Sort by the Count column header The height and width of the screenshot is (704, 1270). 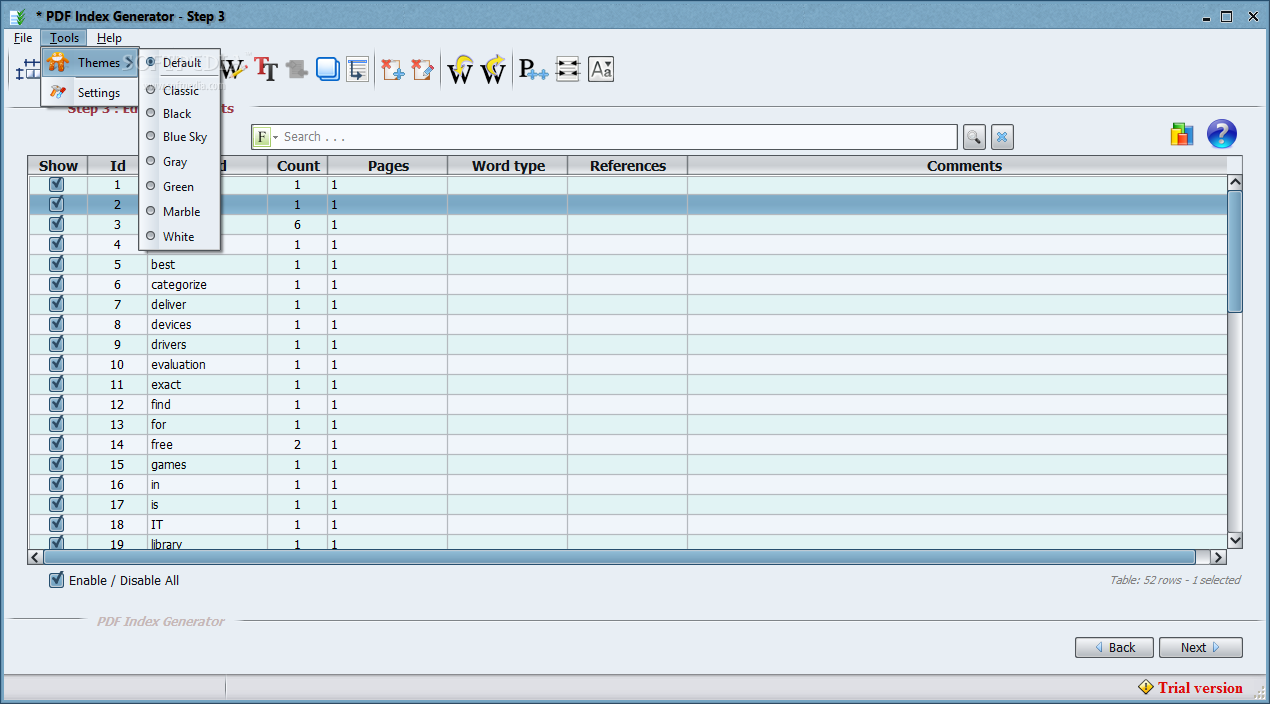coord(298,166)
